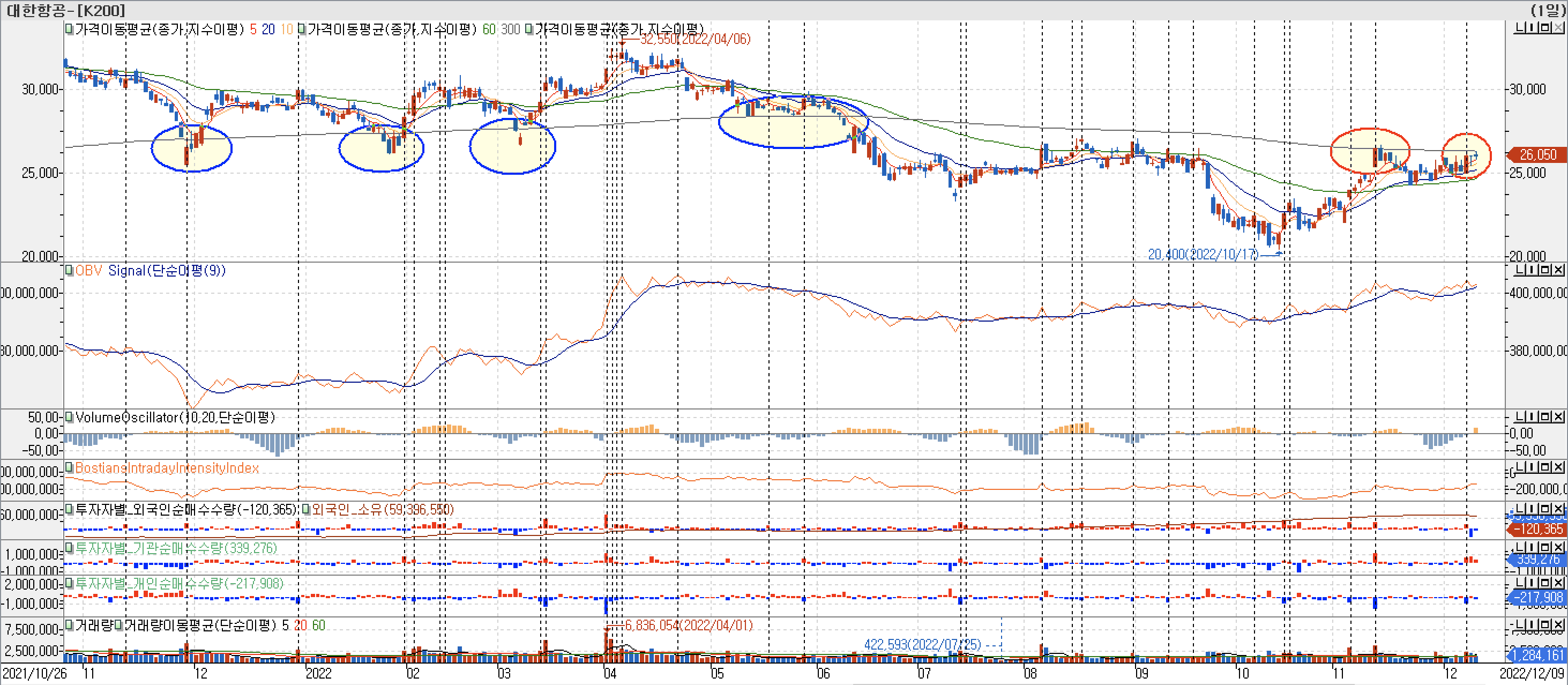Toggle the VolumeOscillator indicator checkbox

[x=69, y=417]
